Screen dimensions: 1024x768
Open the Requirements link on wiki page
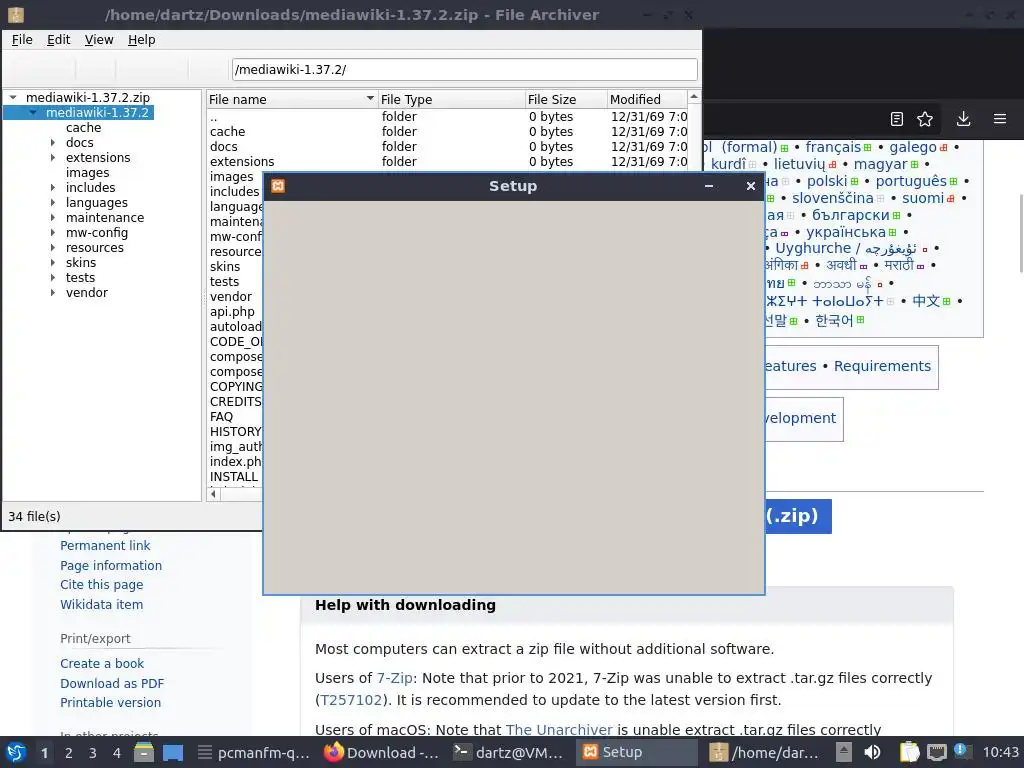point(882,366)
